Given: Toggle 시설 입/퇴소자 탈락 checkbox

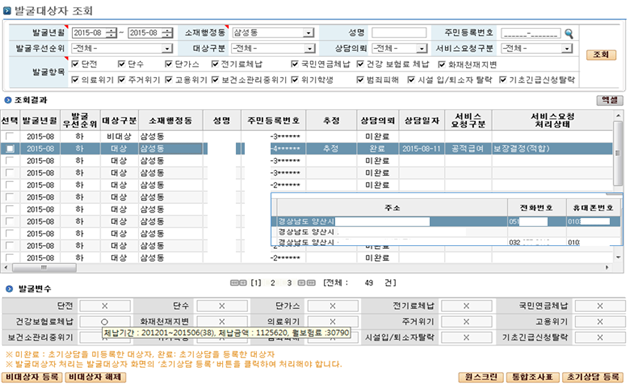Looking at the screenshot, I should click(x=411, y=80).
